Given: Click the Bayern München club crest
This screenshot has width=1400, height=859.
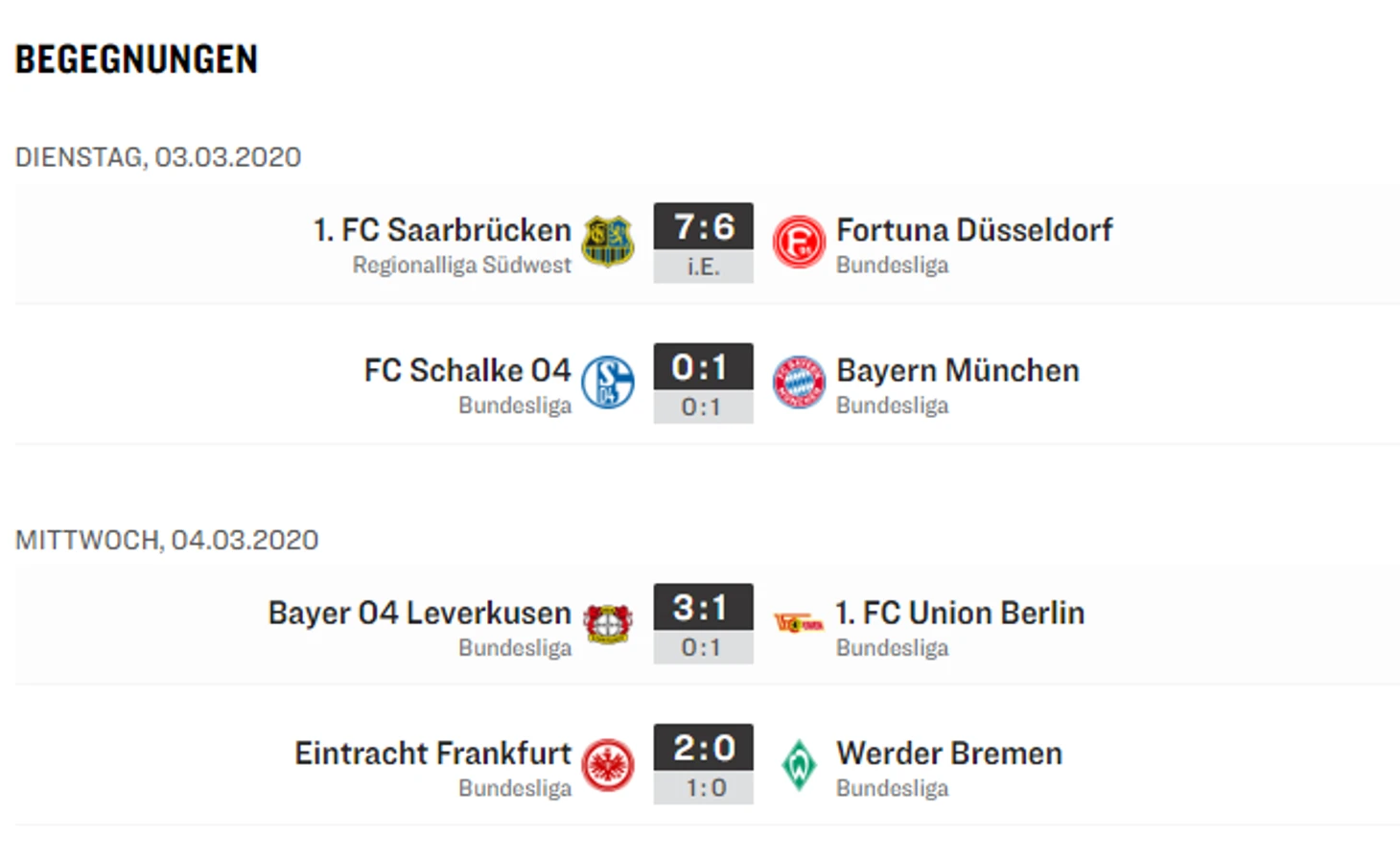Looking at the screenshot, I should [799, 383].
